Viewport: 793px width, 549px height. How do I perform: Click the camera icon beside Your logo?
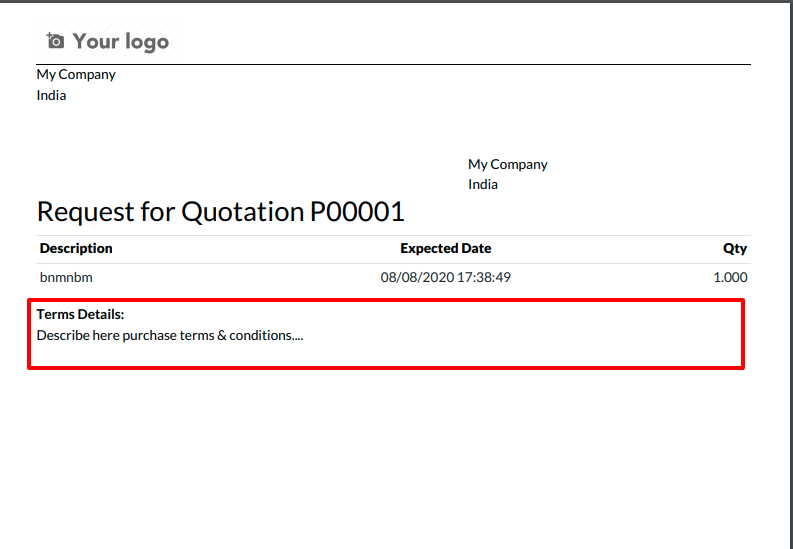pyautogui.click(x=56, y=41)
